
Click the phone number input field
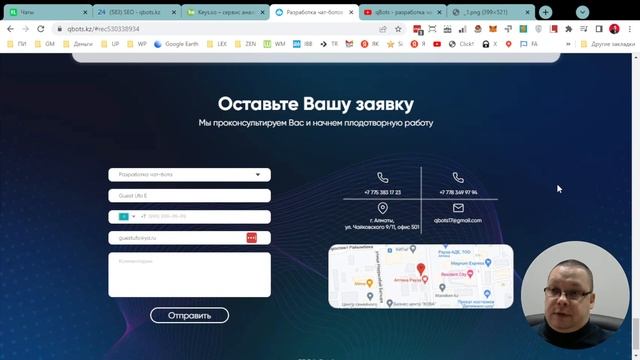(189, 217)
